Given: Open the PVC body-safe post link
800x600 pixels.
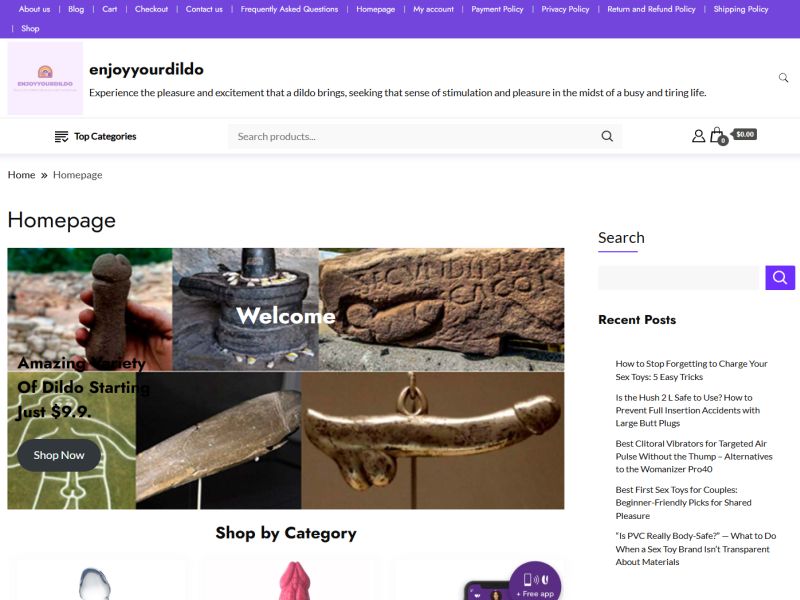Looking at the screenshot, I should click(695, 549).
